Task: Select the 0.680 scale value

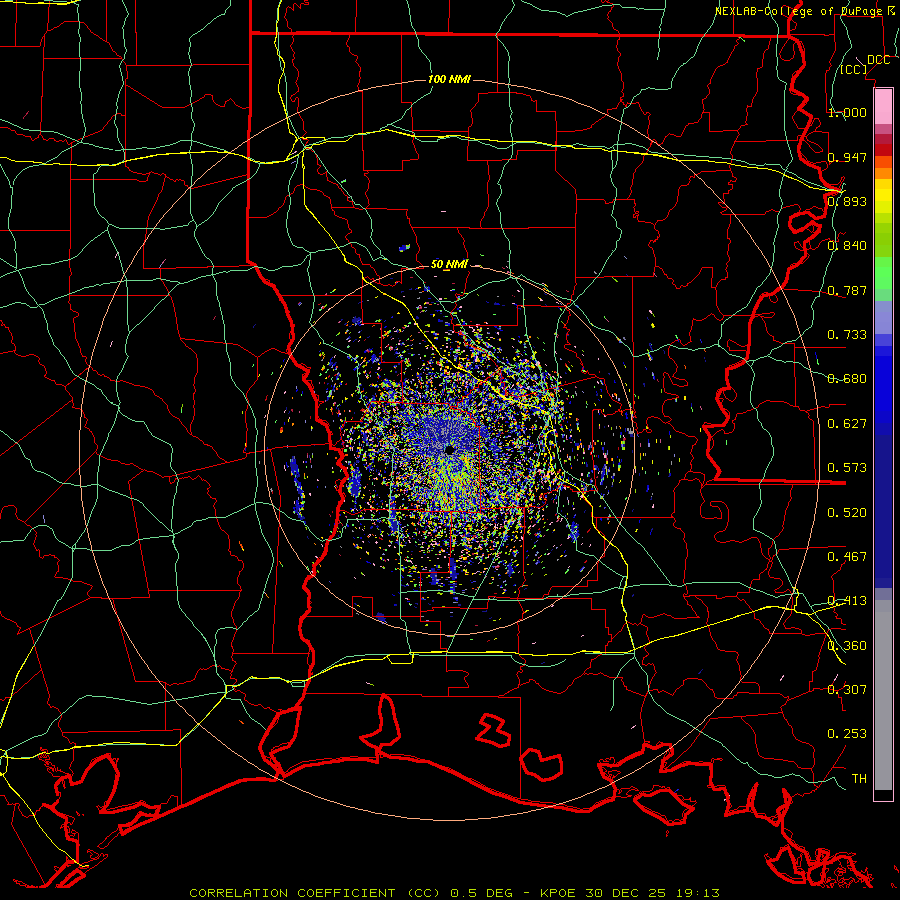Action: (847, 379)
